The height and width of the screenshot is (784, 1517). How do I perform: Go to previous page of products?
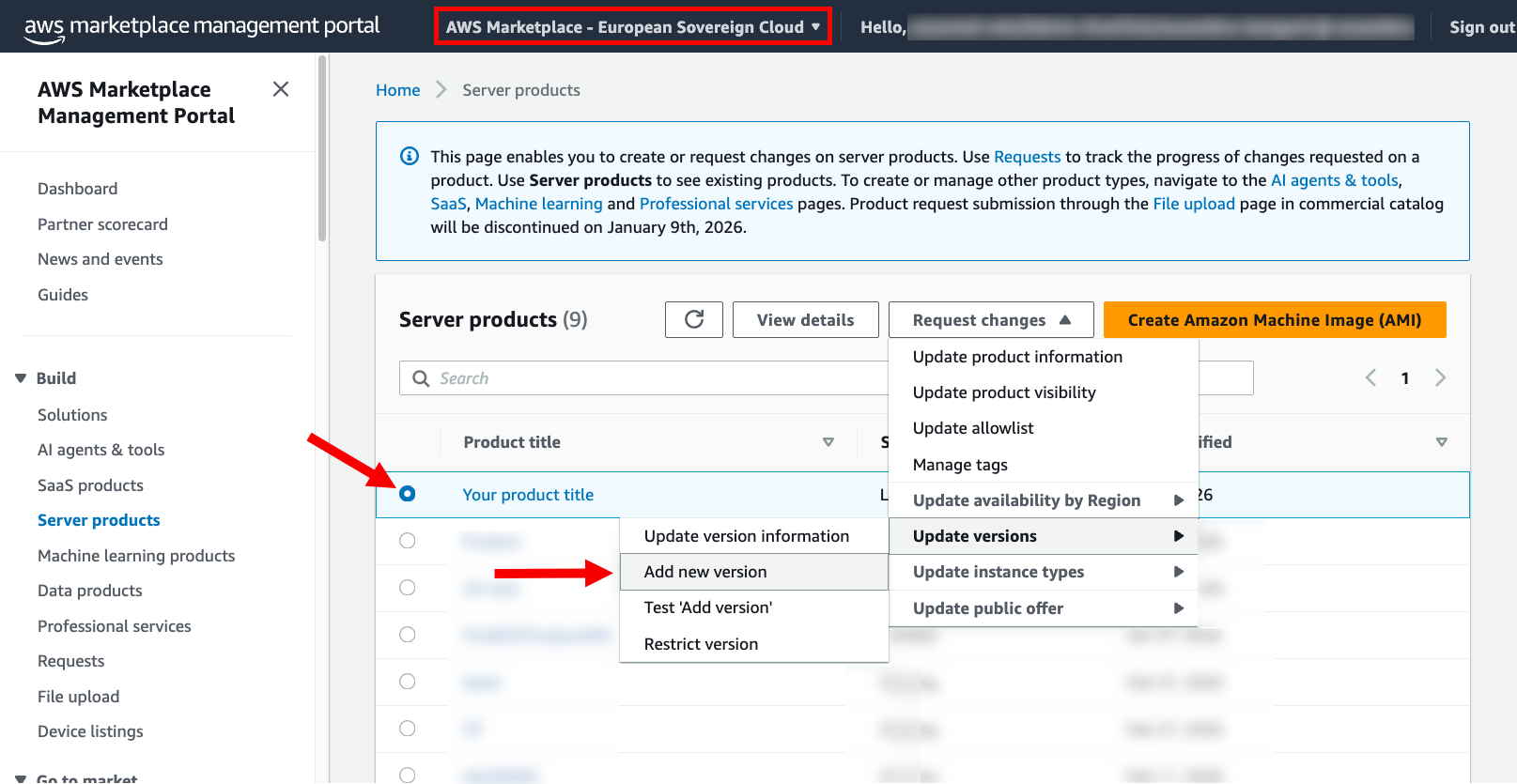click(x=1370, y=377)
